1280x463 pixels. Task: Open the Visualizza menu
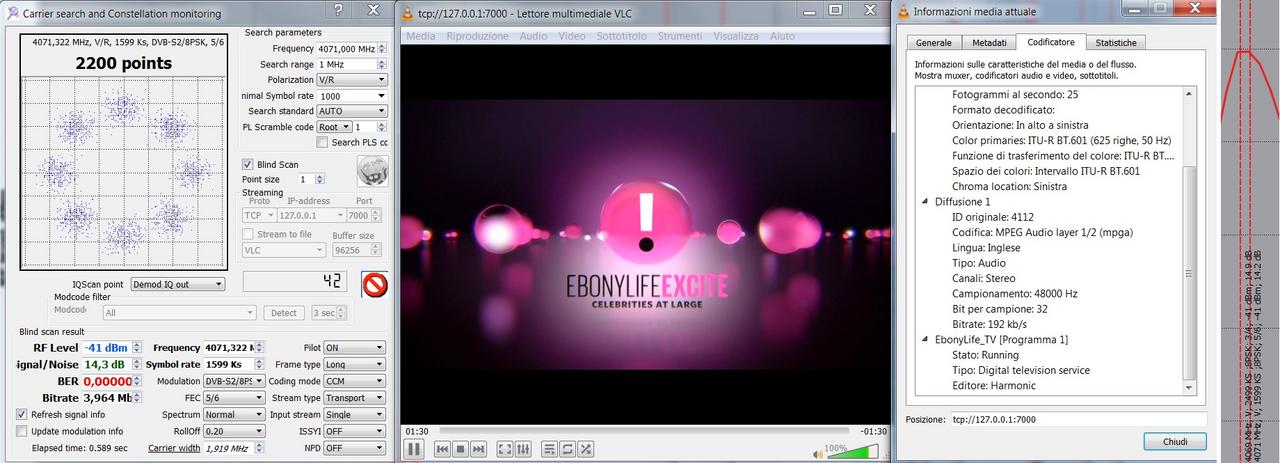click(x=736, y=36)
